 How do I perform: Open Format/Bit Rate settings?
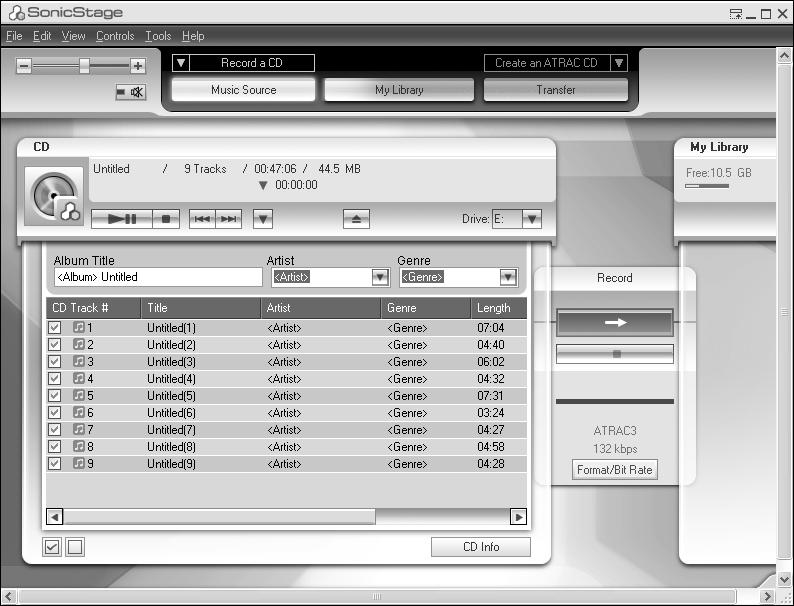(615, 470)
